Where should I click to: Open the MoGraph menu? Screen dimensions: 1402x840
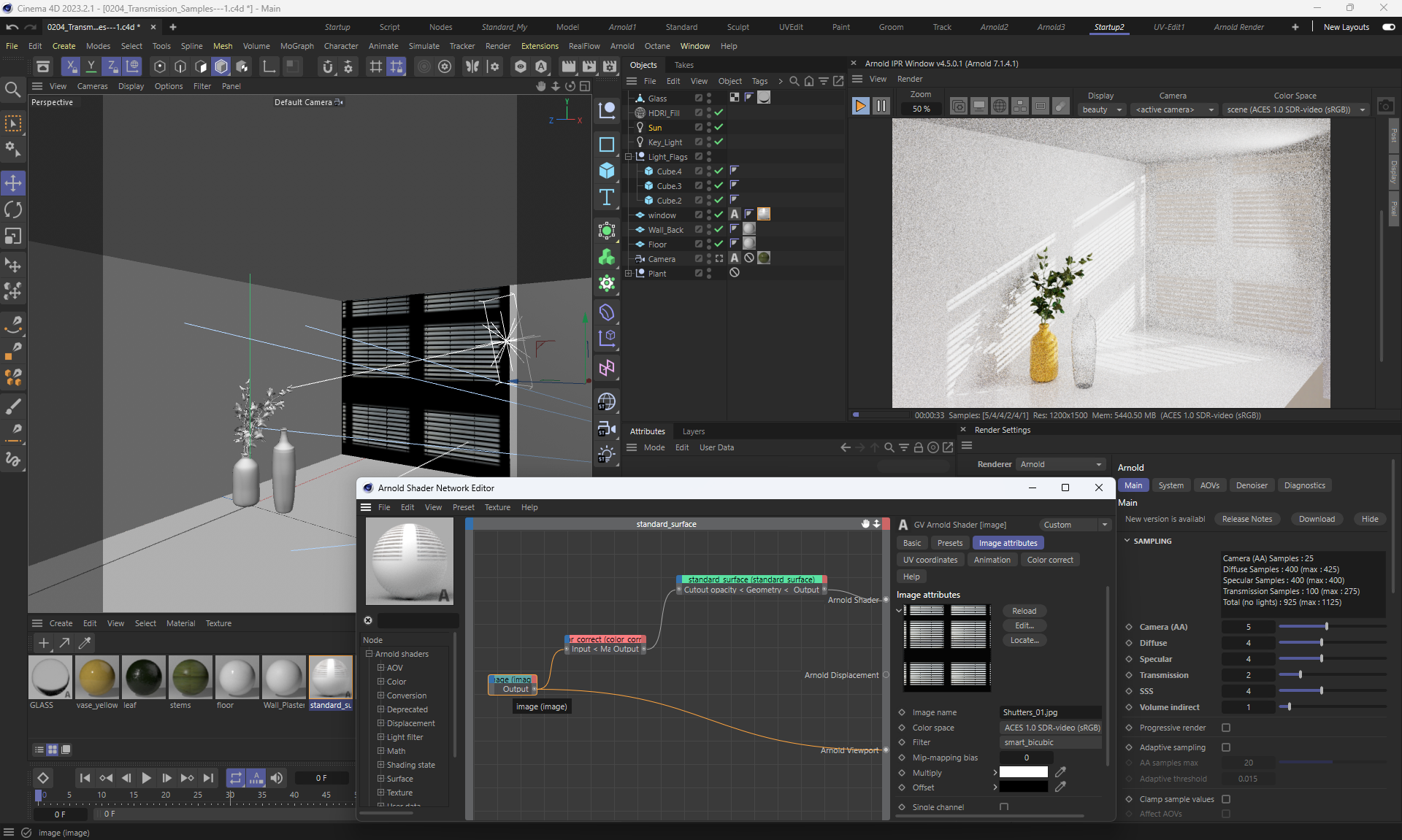coord(296,46)
